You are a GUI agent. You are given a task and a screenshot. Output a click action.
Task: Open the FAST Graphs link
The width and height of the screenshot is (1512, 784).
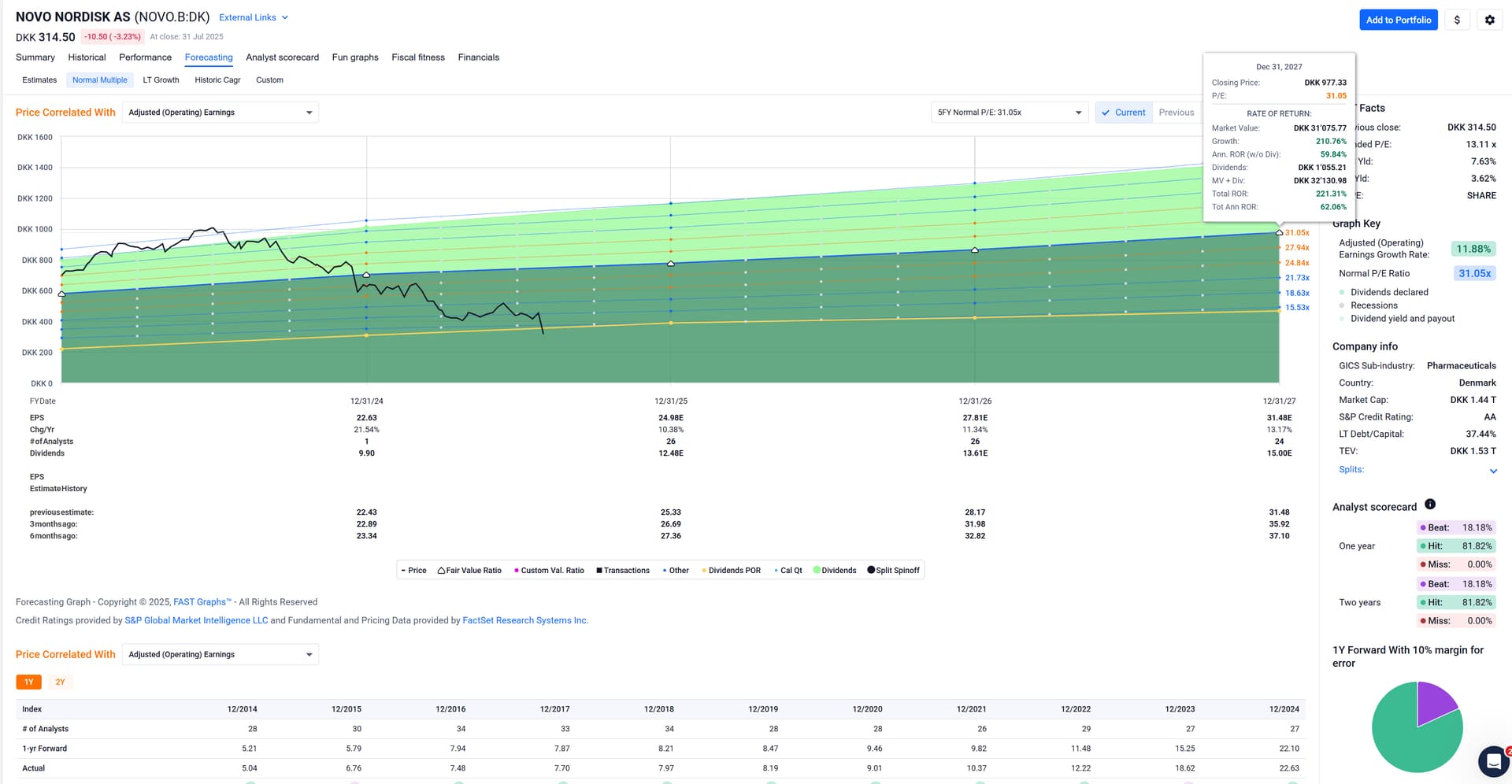point(202,602)
